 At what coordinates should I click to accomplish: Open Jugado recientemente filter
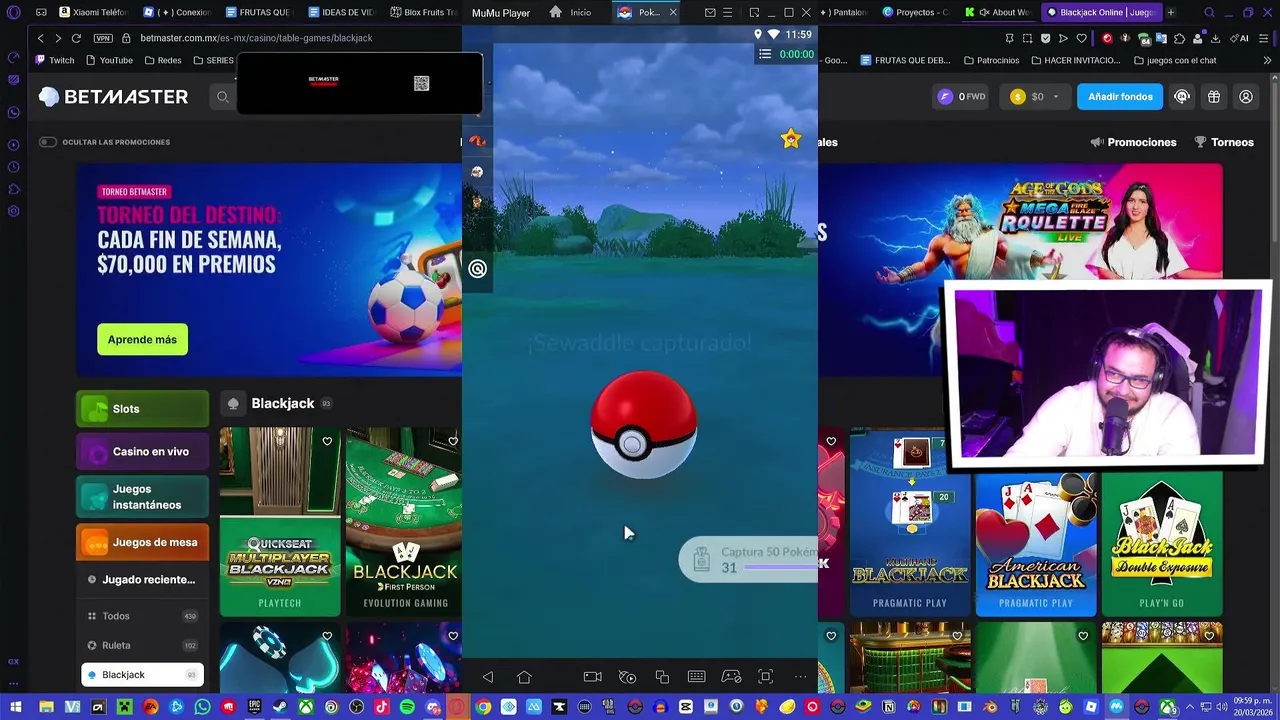142,580
